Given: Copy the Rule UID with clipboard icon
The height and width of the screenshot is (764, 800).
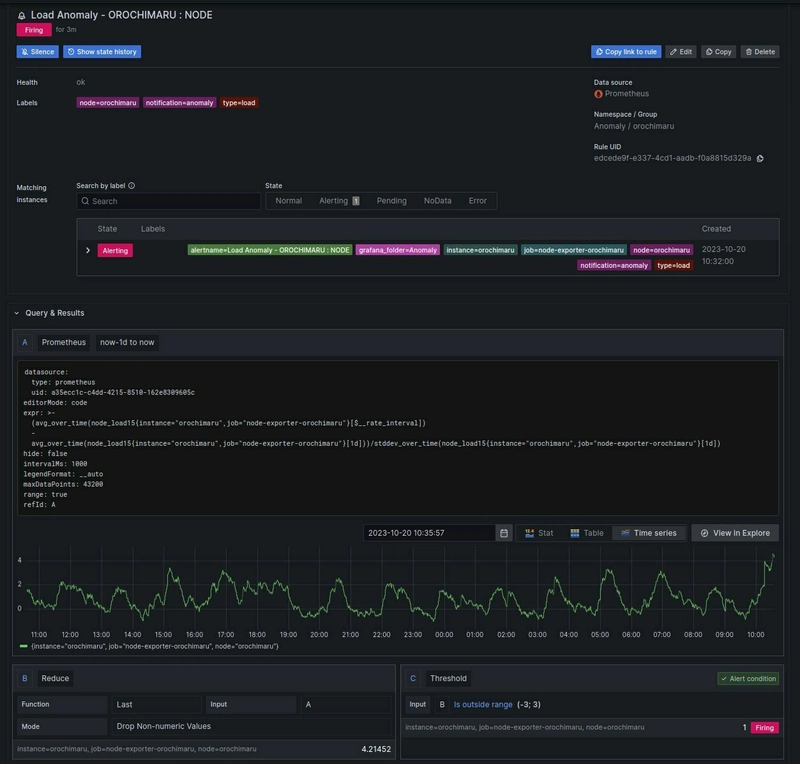Looking at the screenshot, I should (760, 158).
